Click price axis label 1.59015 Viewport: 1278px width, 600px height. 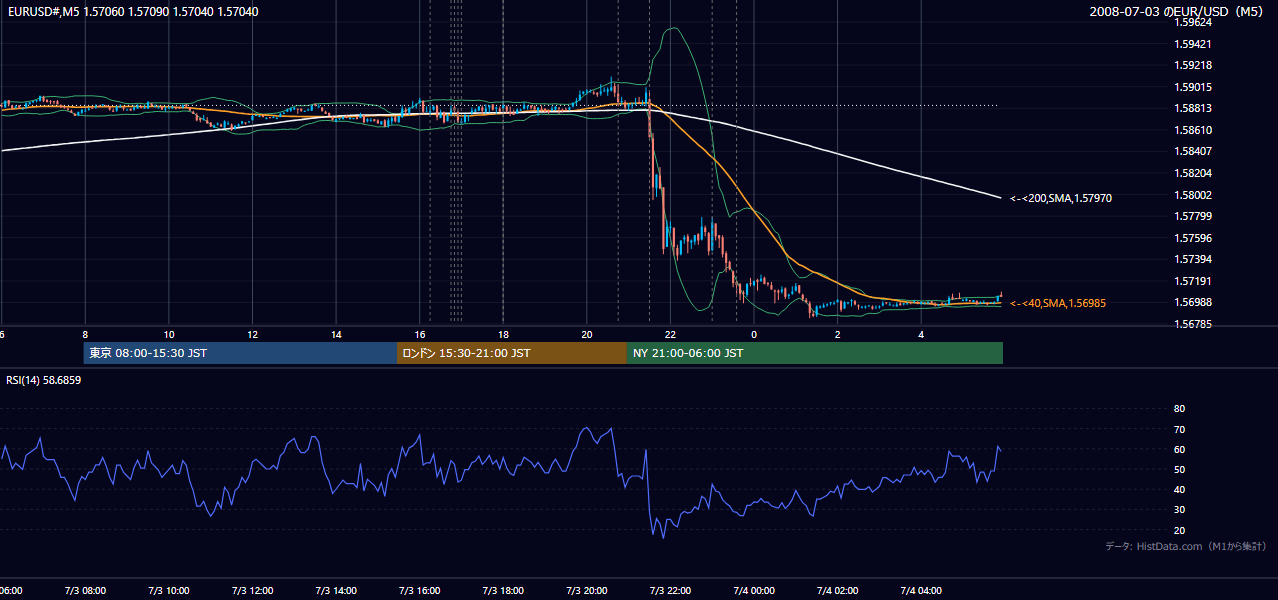tap(1194, 87)
